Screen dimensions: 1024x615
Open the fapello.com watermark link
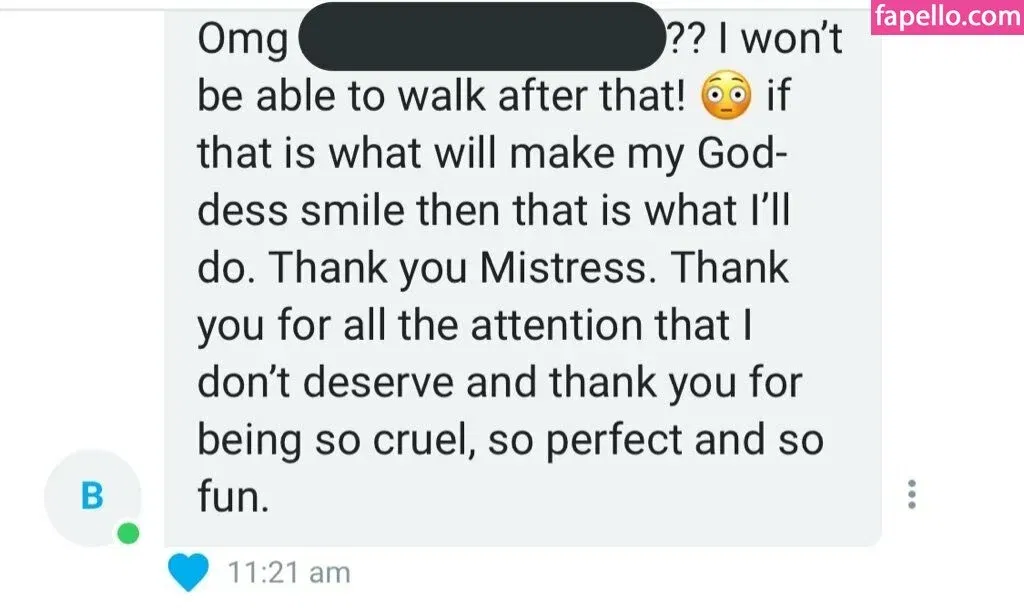[946, 17]
